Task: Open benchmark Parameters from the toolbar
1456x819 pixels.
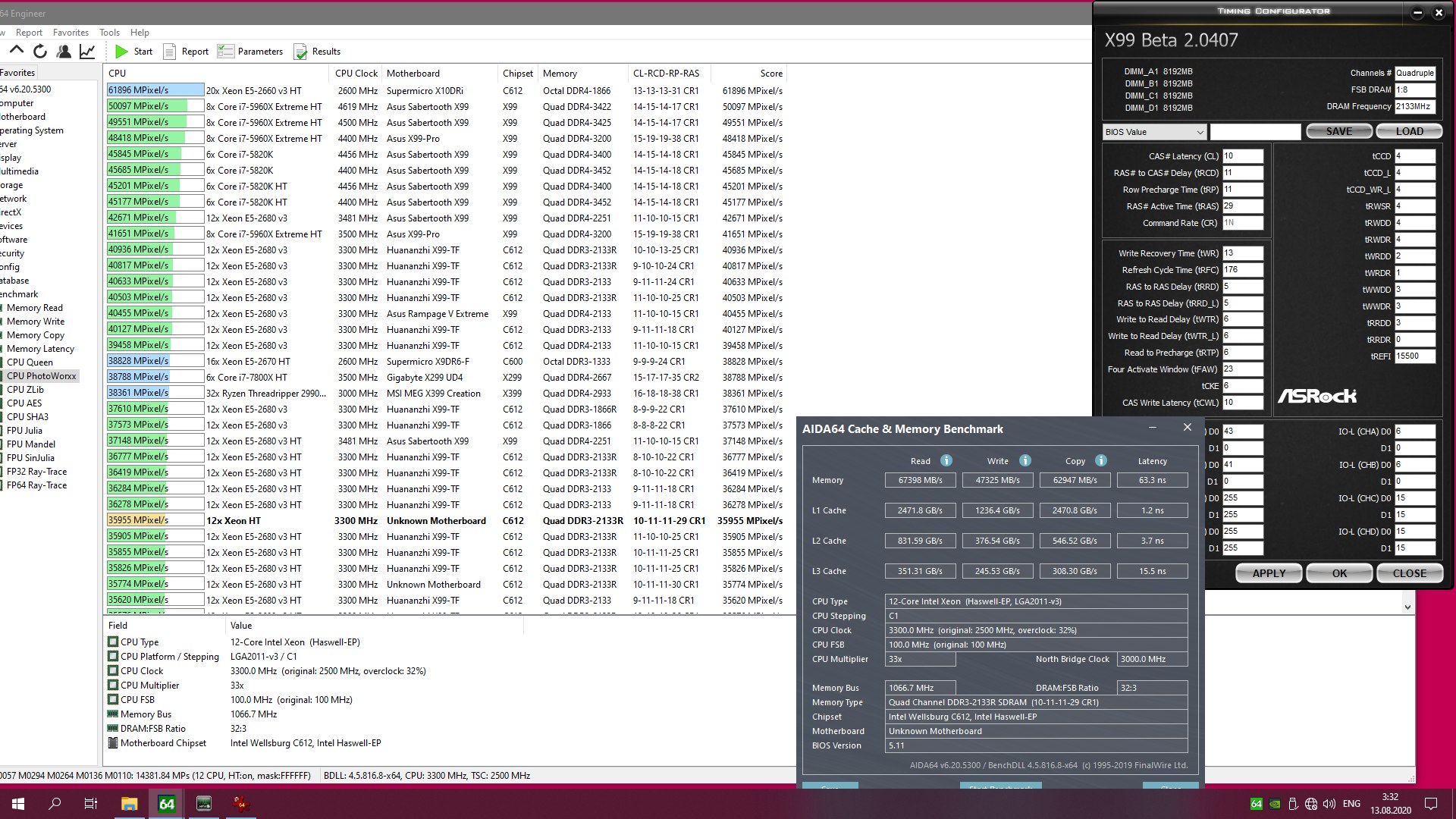Action: [x=250, y=52]
